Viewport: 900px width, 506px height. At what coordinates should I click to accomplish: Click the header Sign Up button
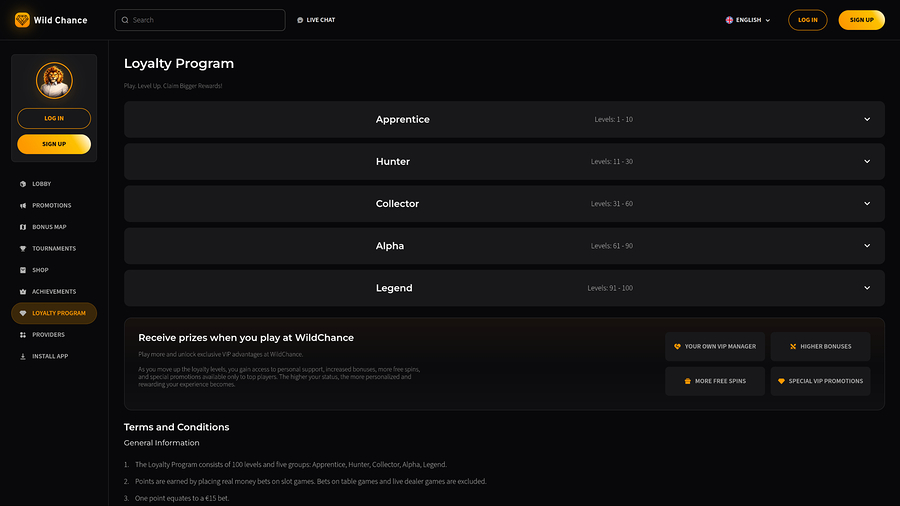(862, 20)
